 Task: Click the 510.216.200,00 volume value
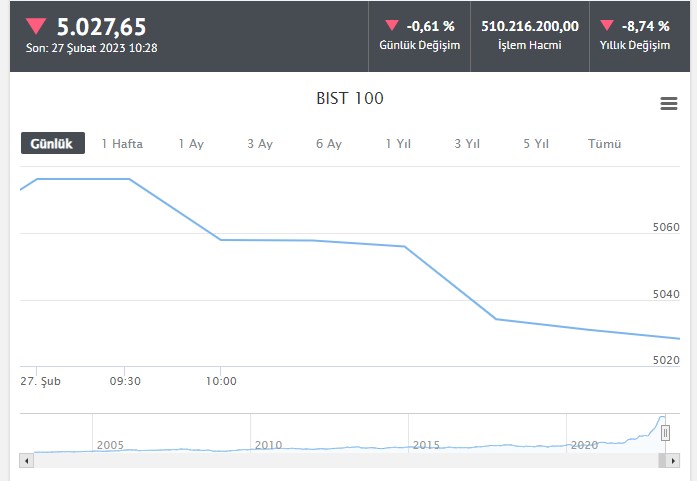pyautogui.click(x=530, y=26)
